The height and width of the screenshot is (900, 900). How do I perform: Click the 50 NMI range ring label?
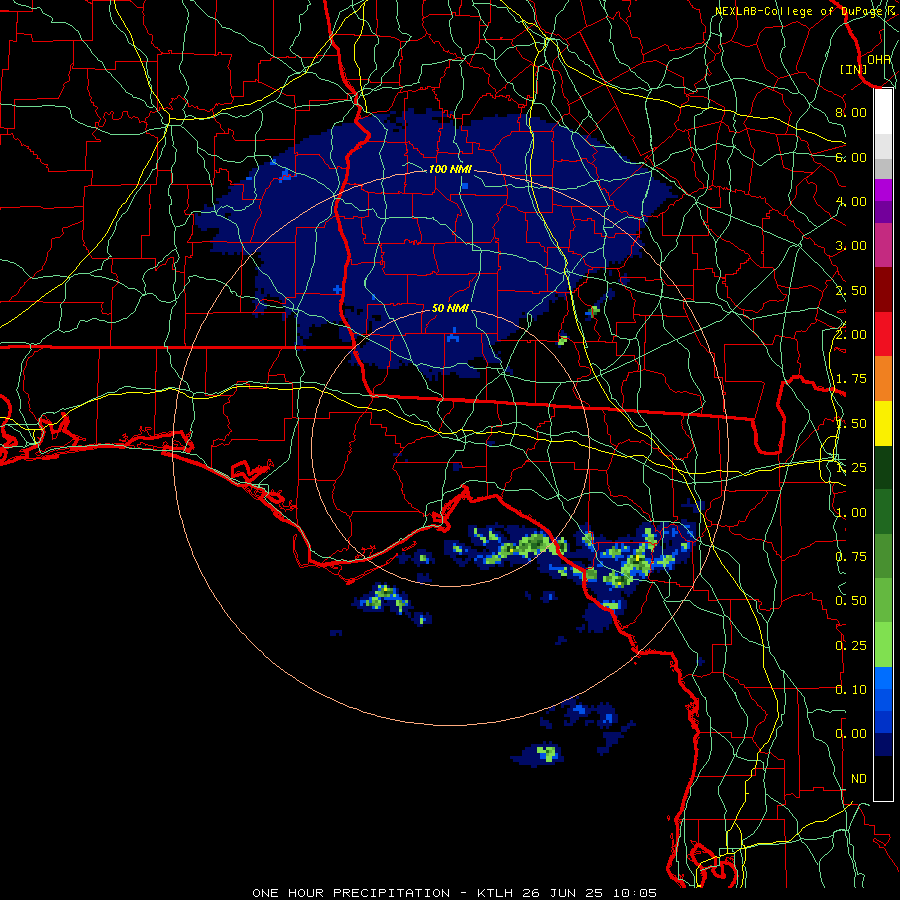point(450,308)
